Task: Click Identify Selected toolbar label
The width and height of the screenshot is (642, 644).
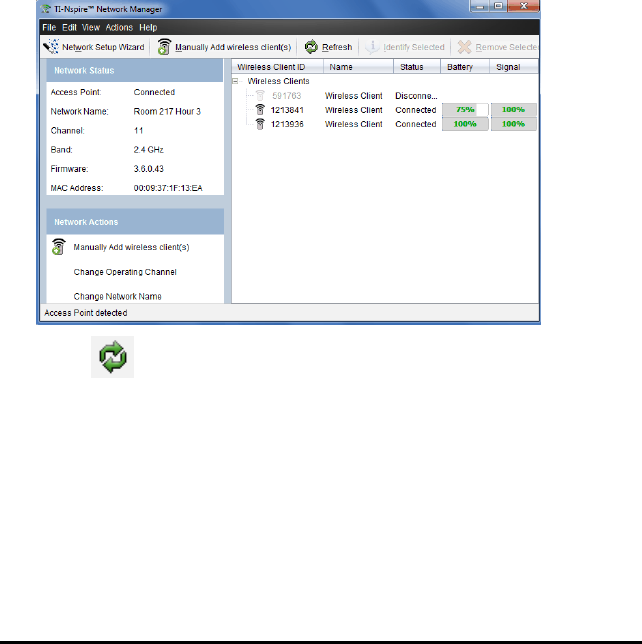Action: point(414,47)
